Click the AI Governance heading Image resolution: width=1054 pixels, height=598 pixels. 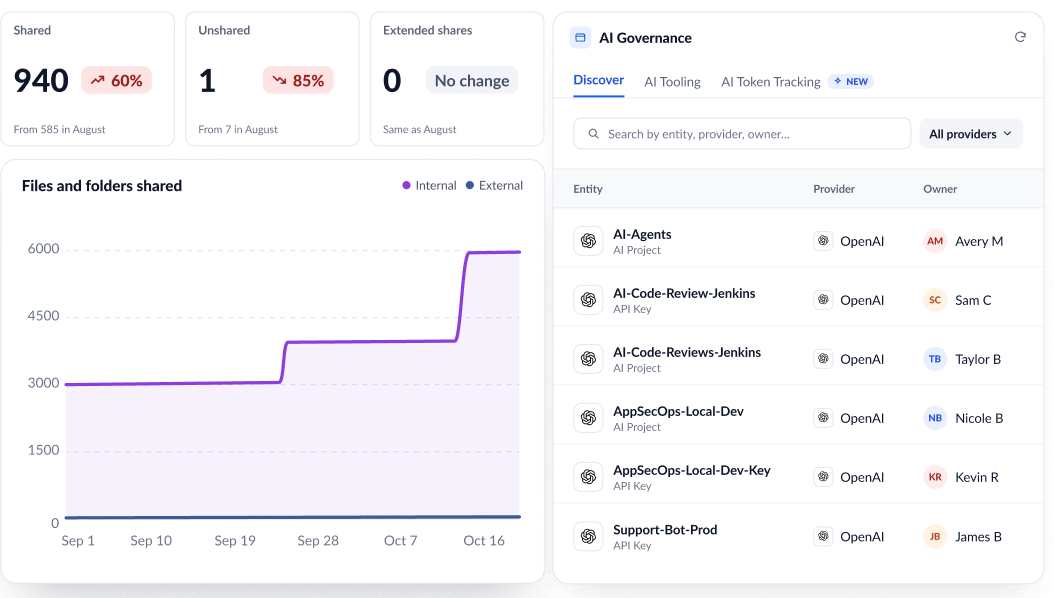point(645,38)
